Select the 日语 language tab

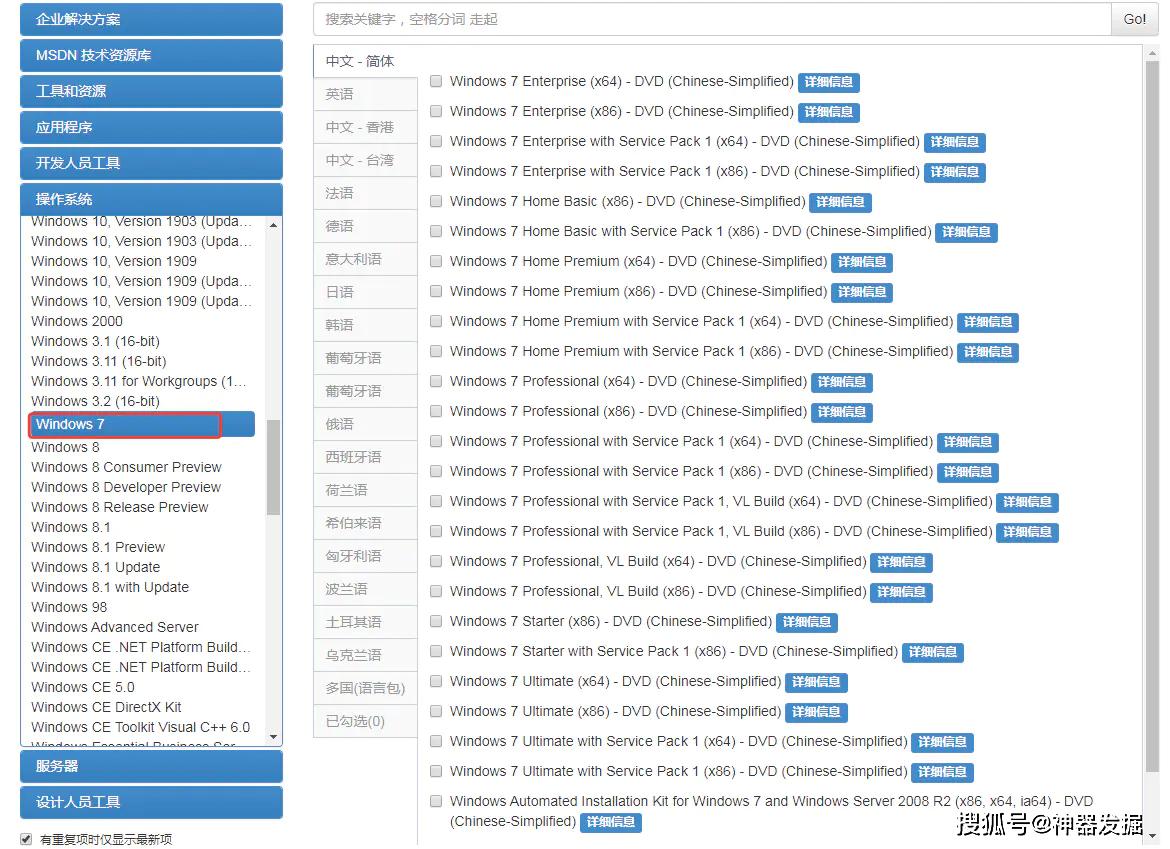[x=365, y=292]
